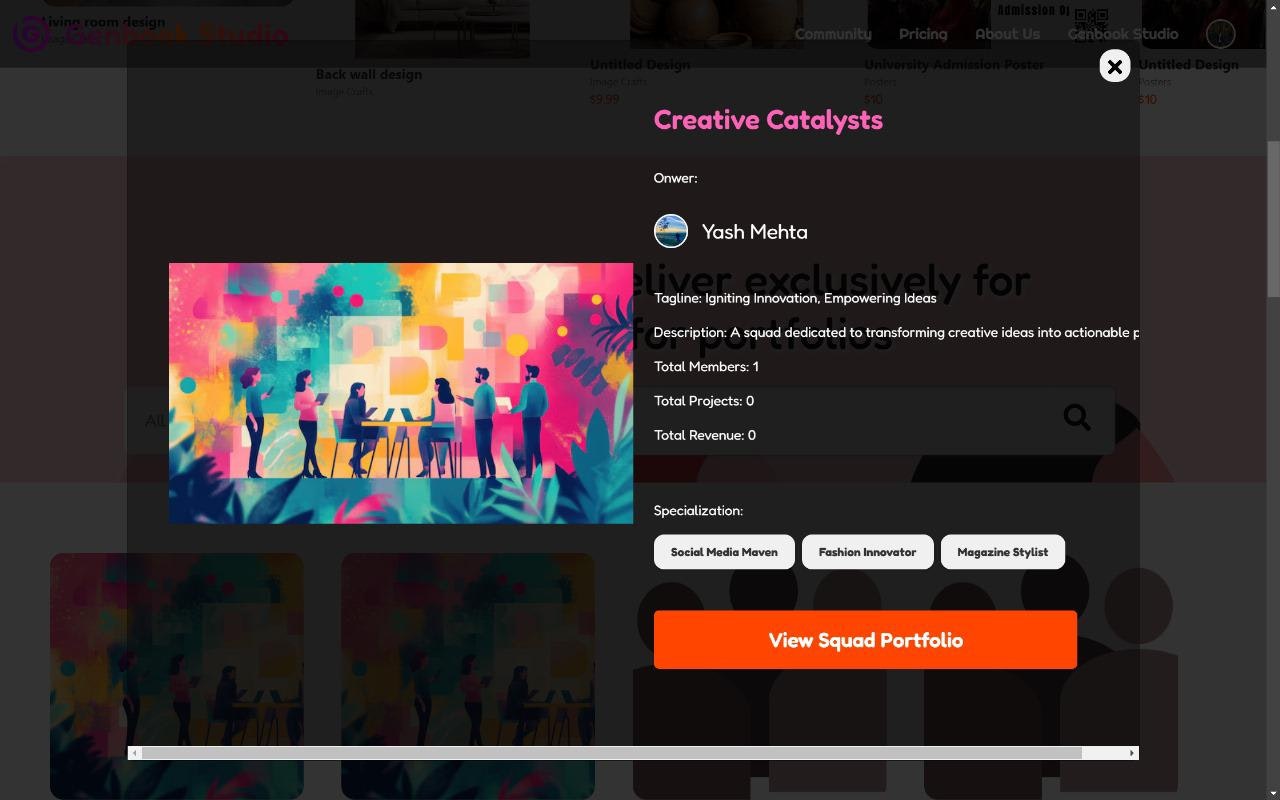The height and width of the screenshot is (800, 1280).
Task: Click the horizontal scrollbar right arrow
Action: tap(1132, 753)
